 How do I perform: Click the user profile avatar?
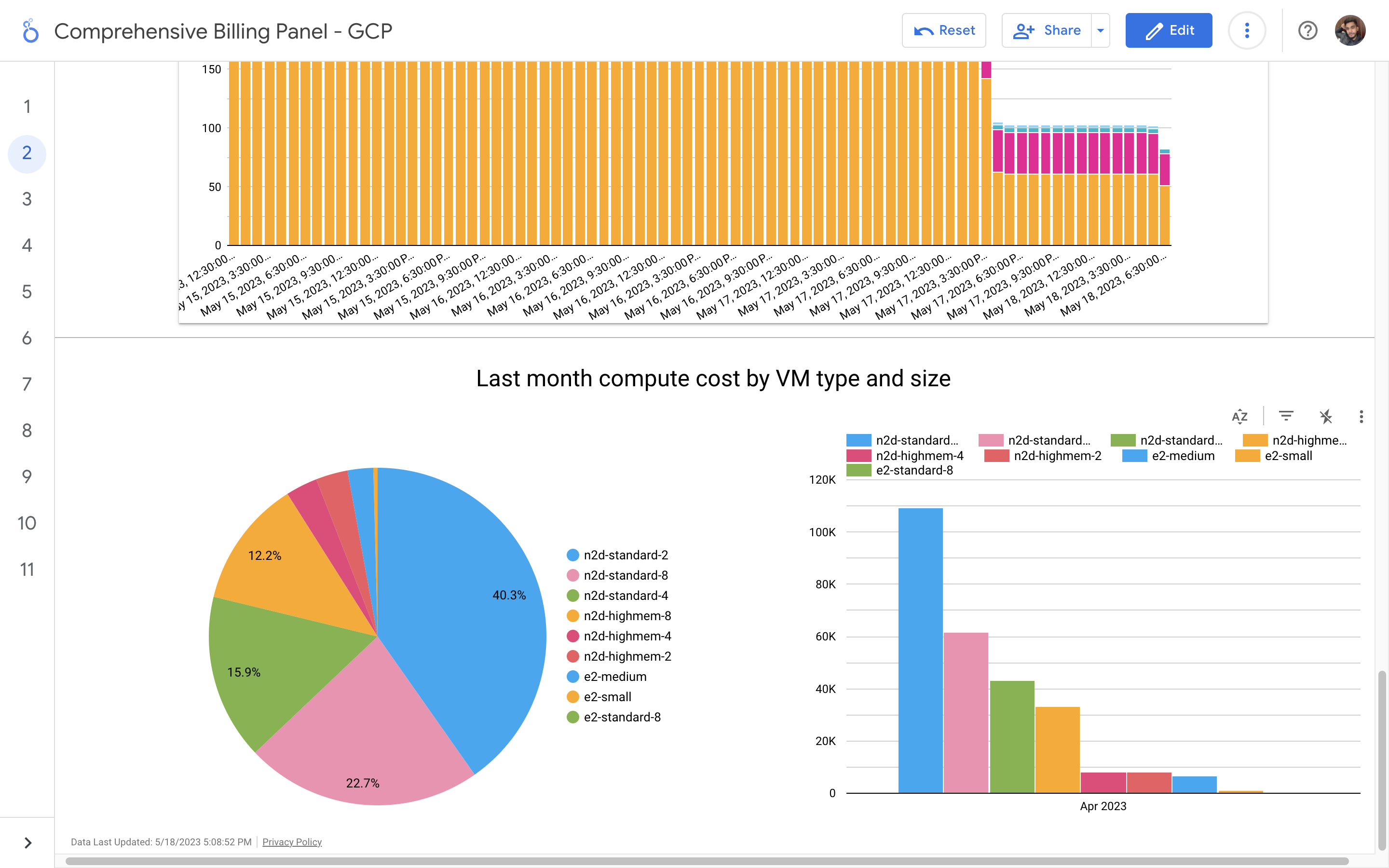(x=1349, y=30)
